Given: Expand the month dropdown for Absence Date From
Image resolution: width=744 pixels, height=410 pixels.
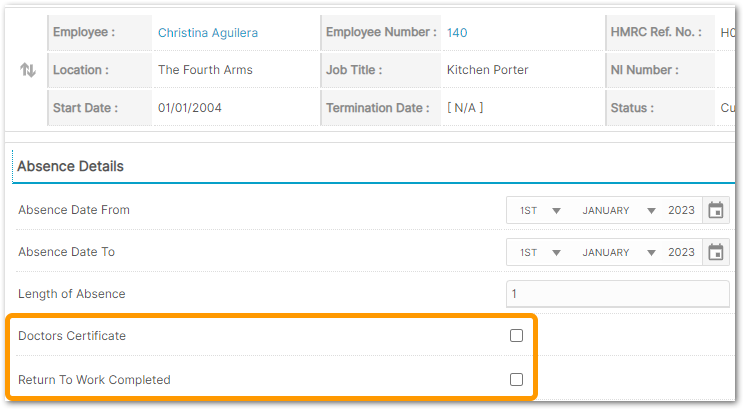Looking at the screenshot, I should coord(618,210).
